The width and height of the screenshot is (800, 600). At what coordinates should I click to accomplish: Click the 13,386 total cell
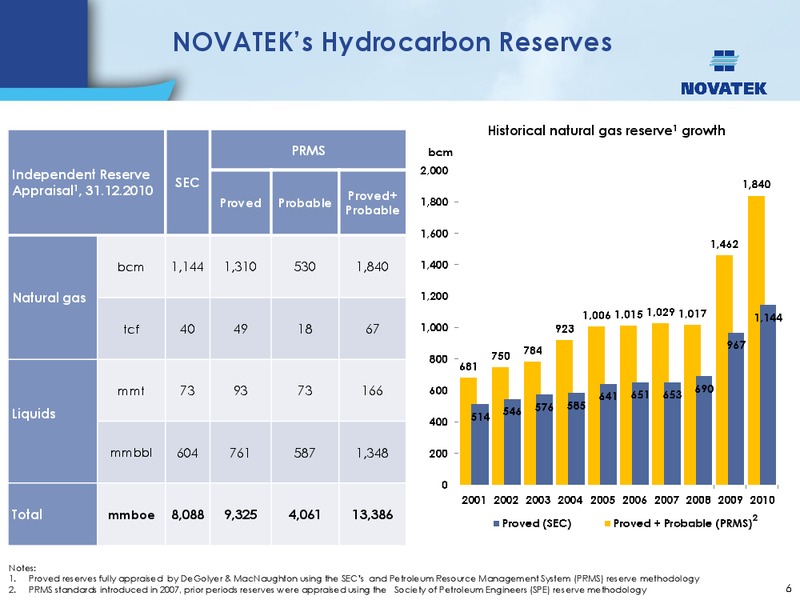(372, 515)
